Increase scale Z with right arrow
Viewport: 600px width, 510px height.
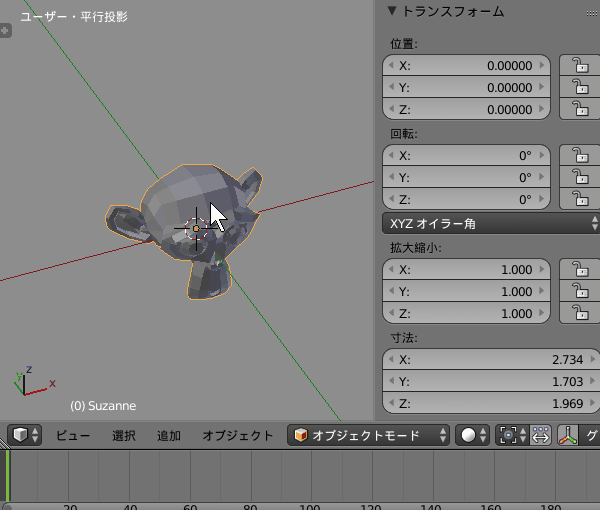(542, 313)
